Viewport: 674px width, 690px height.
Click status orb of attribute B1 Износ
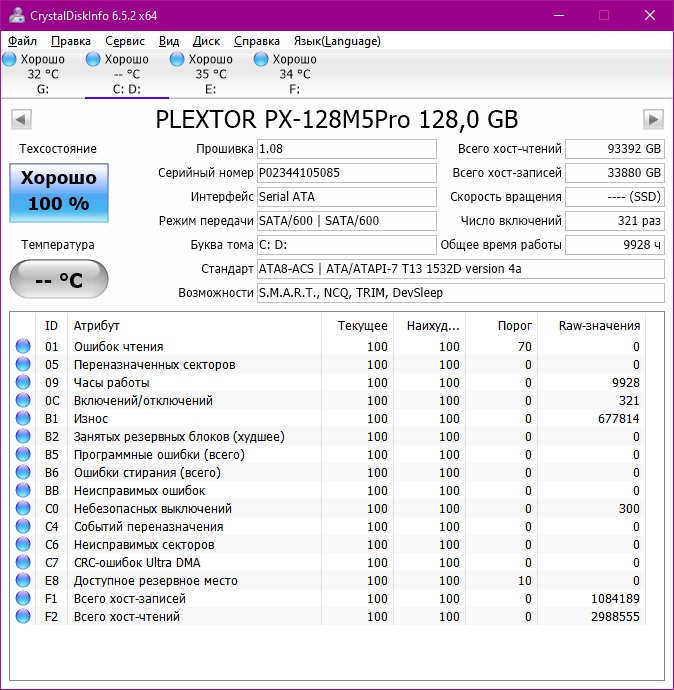pos(23,418)
